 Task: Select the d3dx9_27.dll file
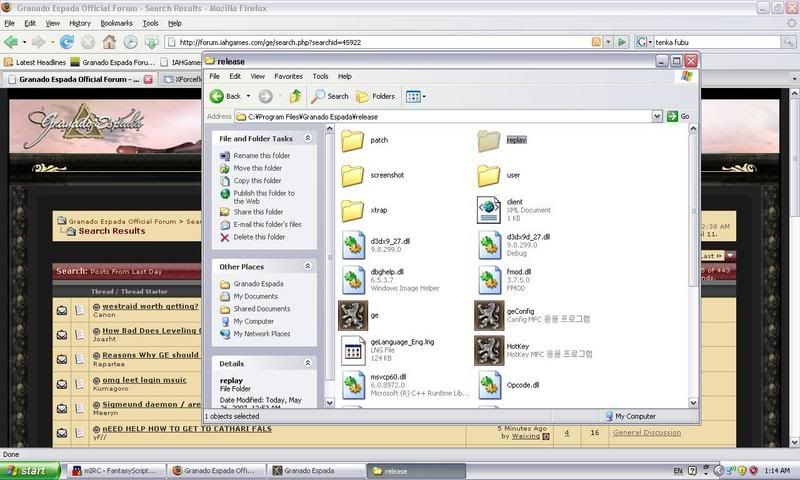point(376,245)
